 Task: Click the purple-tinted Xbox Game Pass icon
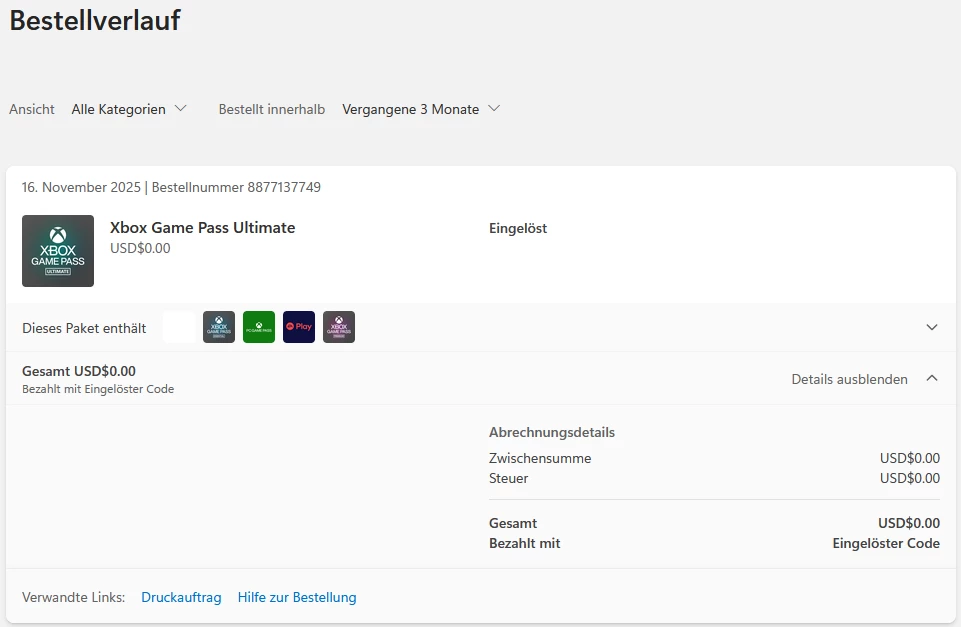tap(339, 327)
